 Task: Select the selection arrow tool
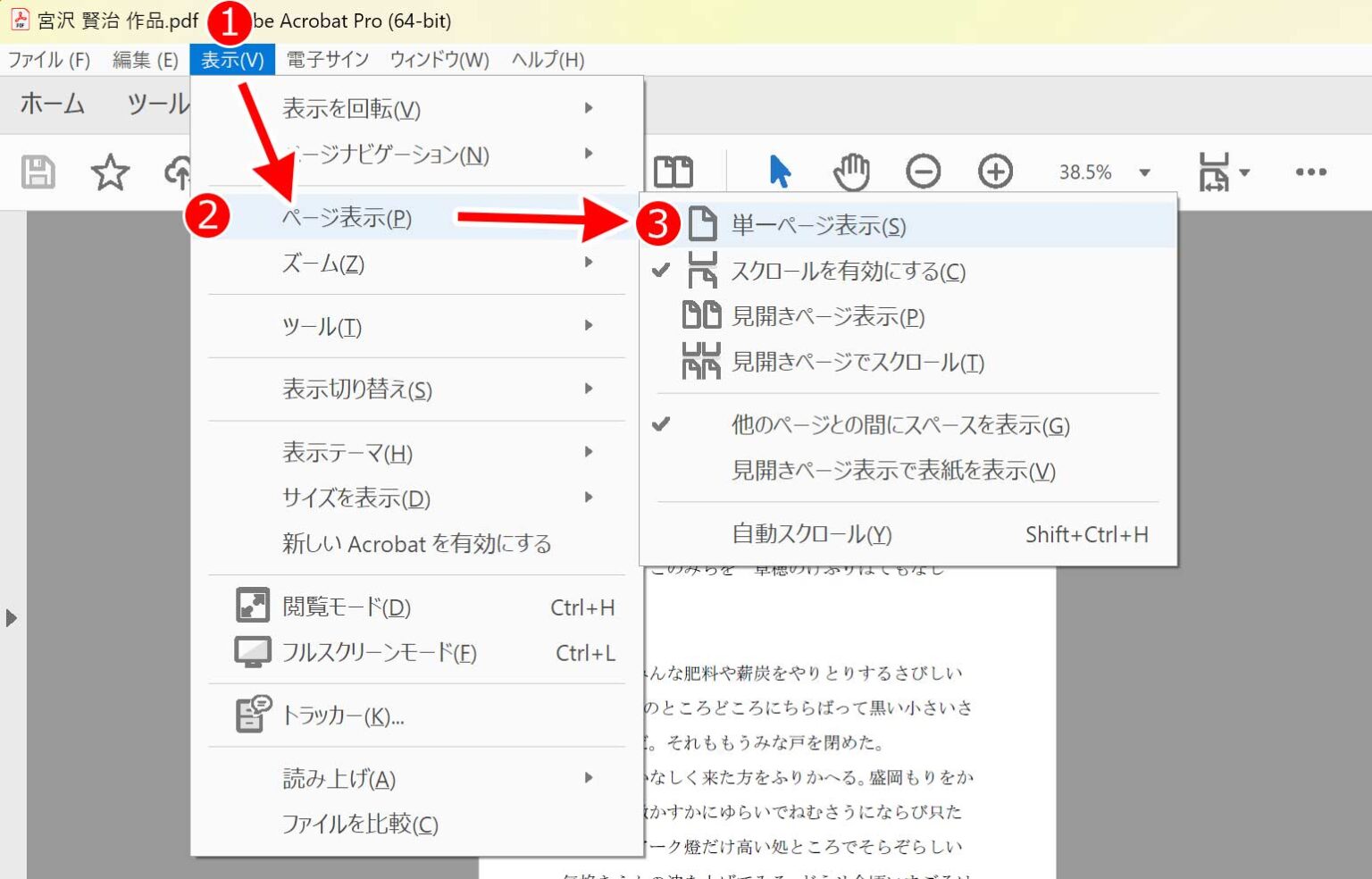780,172
